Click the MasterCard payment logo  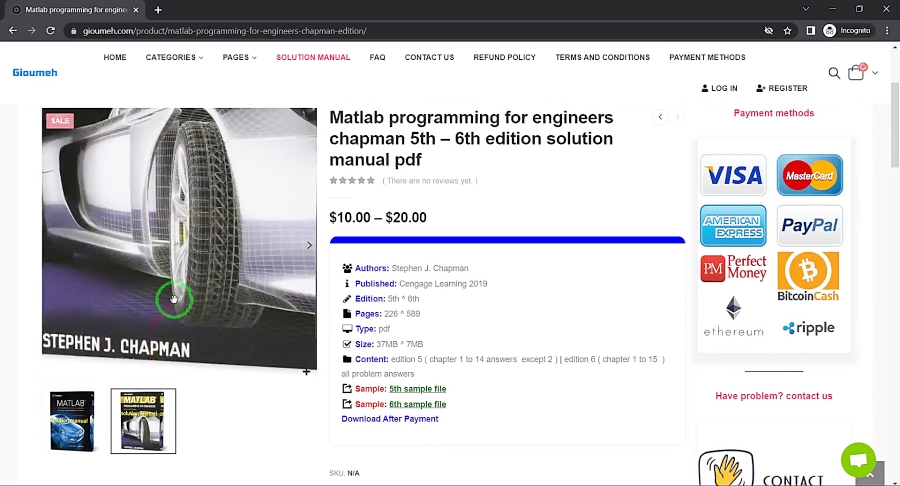(809, 175)
